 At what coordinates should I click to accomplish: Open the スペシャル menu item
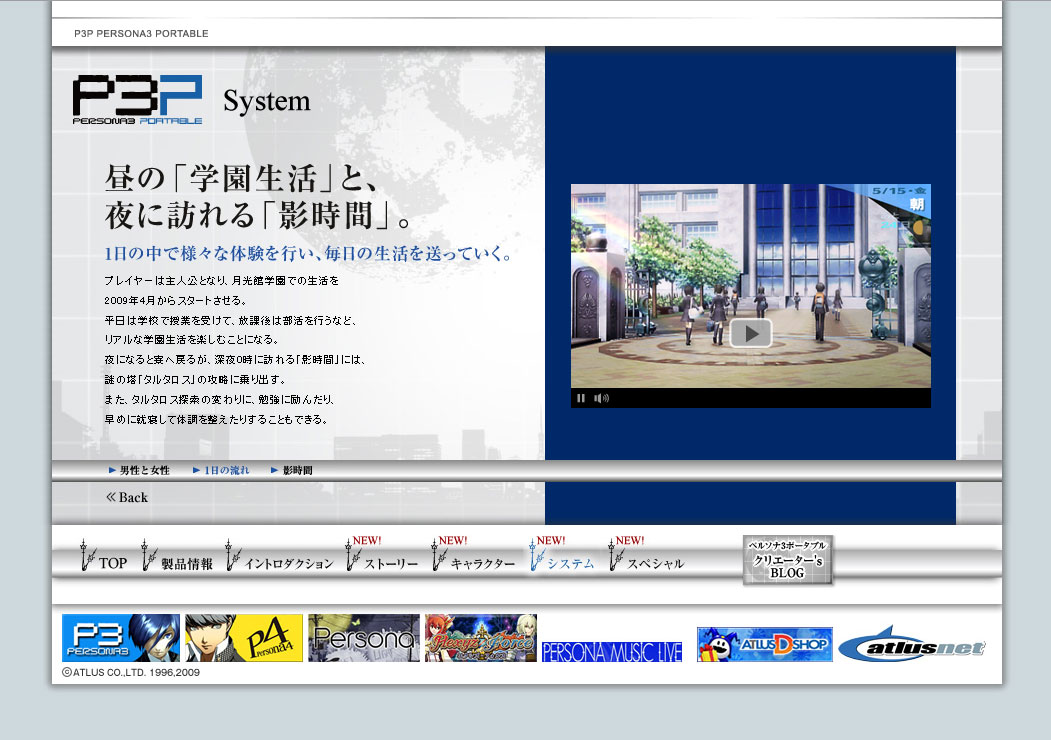(647, 555)
